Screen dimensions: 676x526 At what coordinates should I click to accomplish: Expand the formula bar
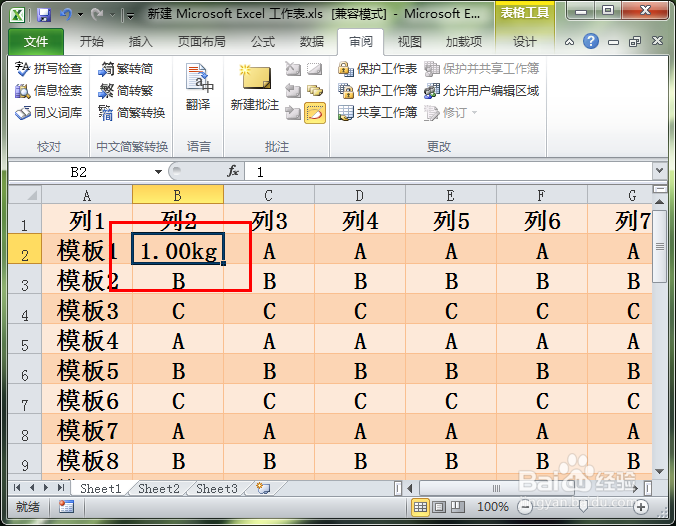click(x=659, y=171)
